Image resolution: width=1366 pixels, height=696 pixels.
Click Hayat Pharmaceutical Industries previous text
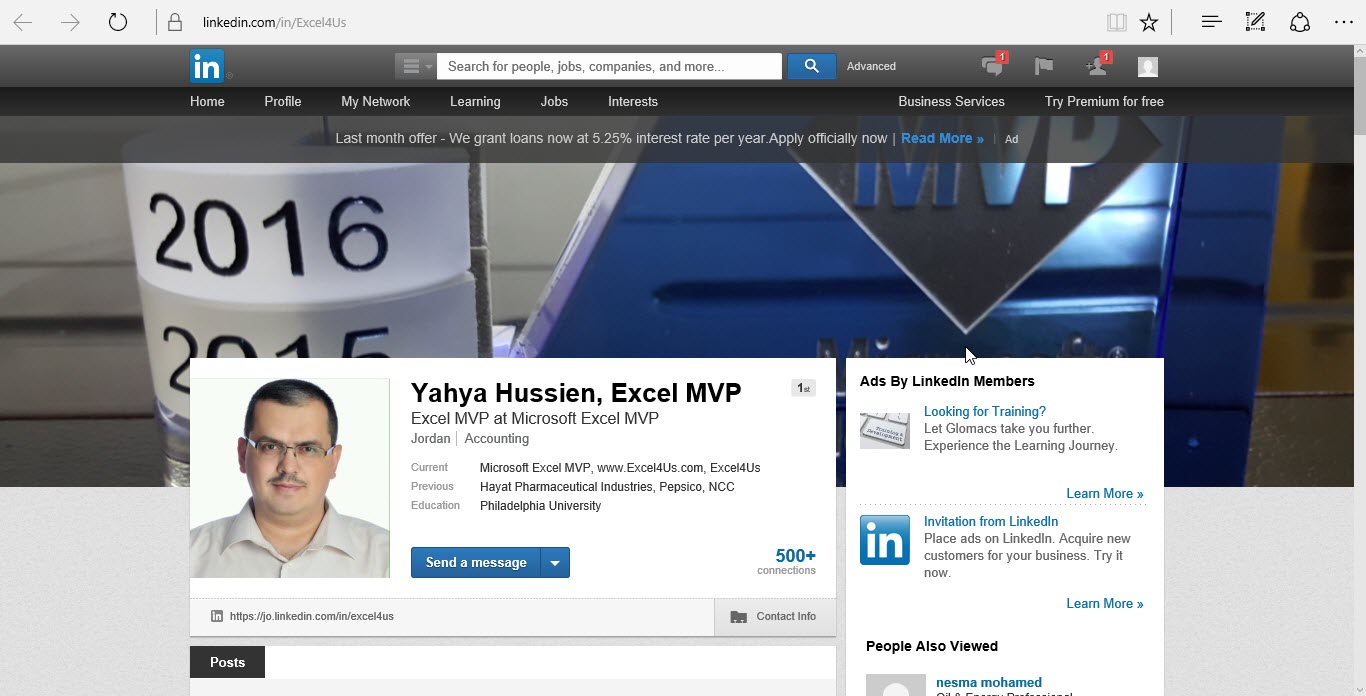pos(566,487)
